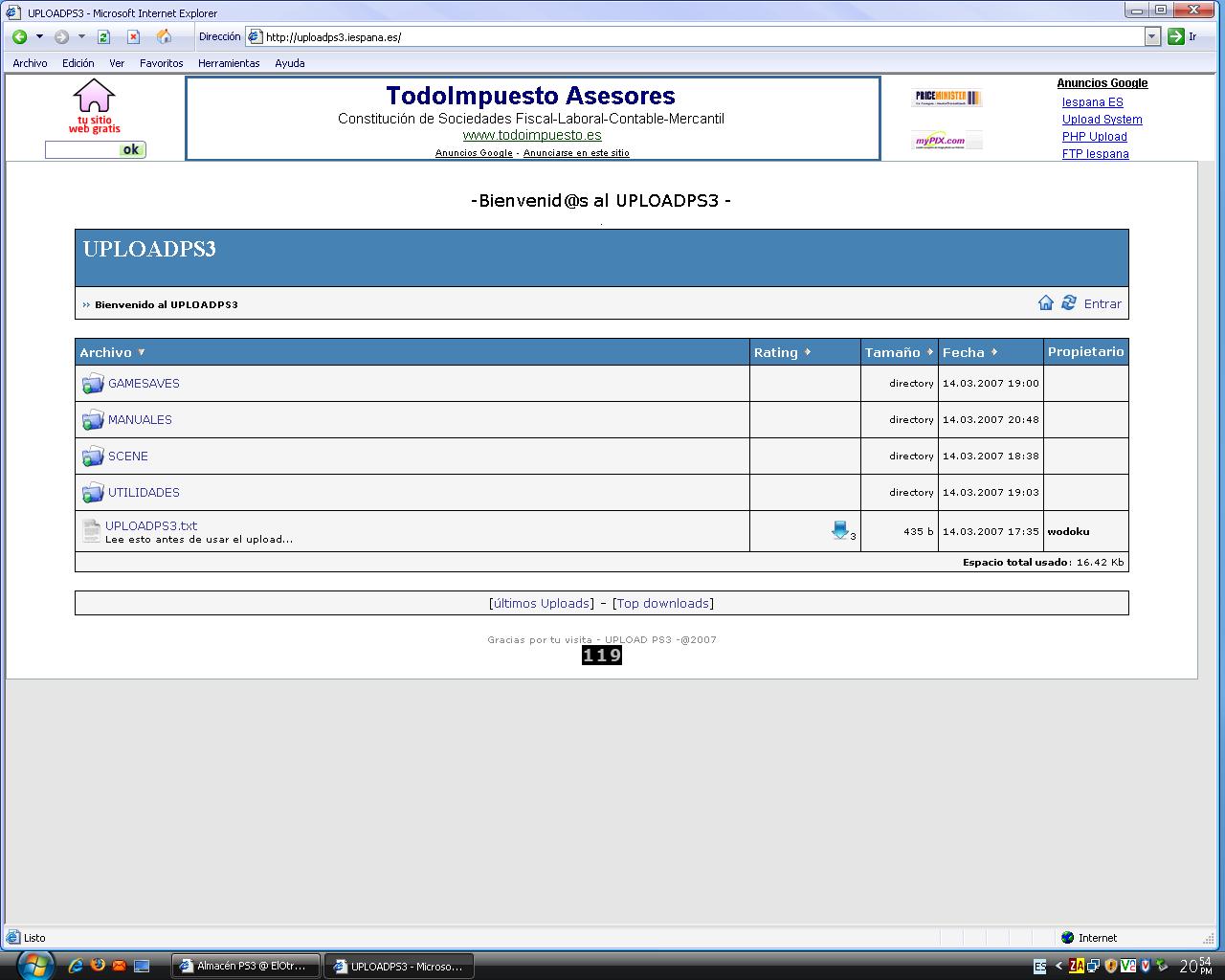
Task: Open the Back button history dropdown arrow
Action: click(x=39, y=37)
